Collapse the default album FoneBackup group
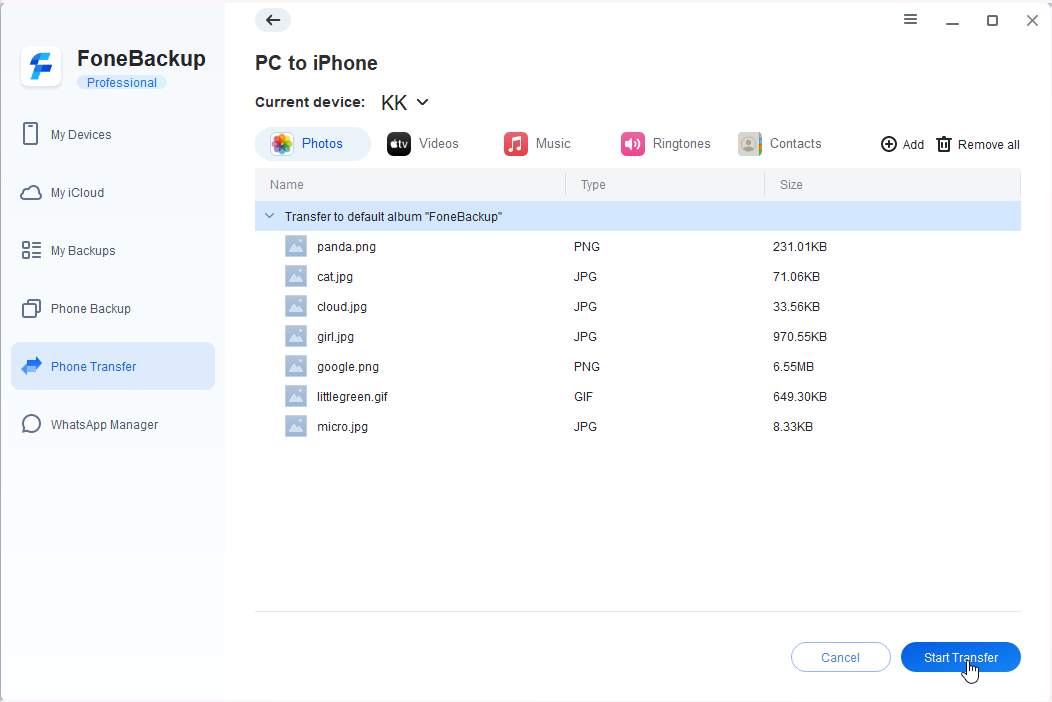This screenshot has height=702, width=1052. 270,216
